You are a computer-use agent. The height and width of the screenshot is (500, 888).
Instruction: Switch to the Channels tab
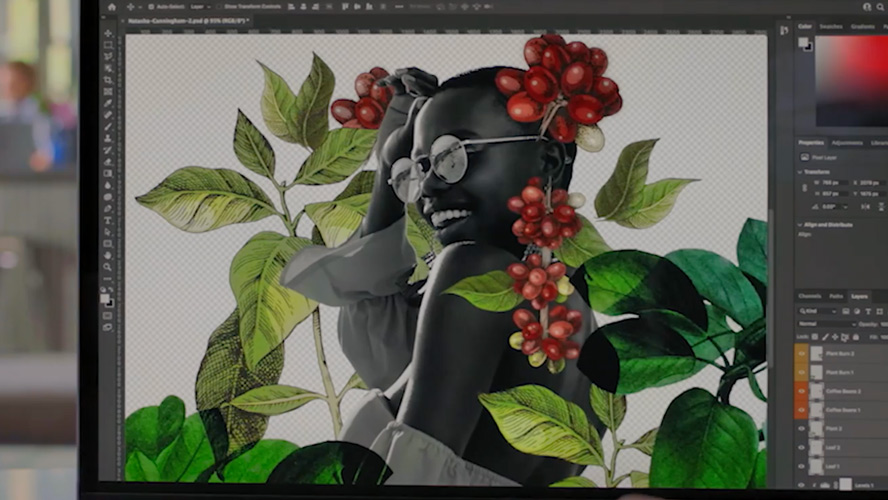[809, 296]
